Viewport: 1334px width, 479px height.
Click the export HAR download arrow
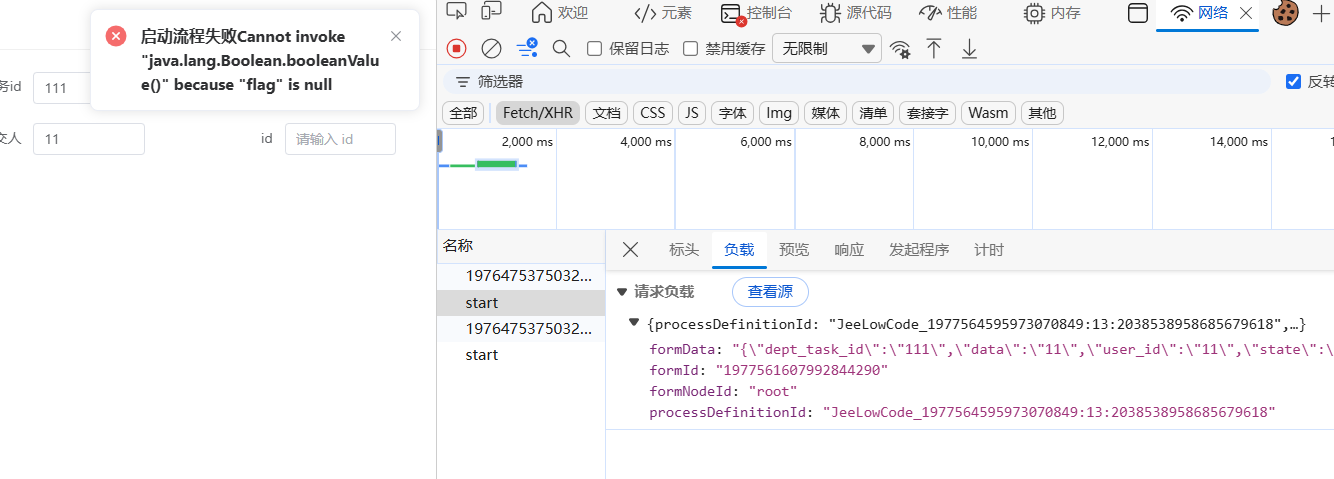tap(969, 48)
